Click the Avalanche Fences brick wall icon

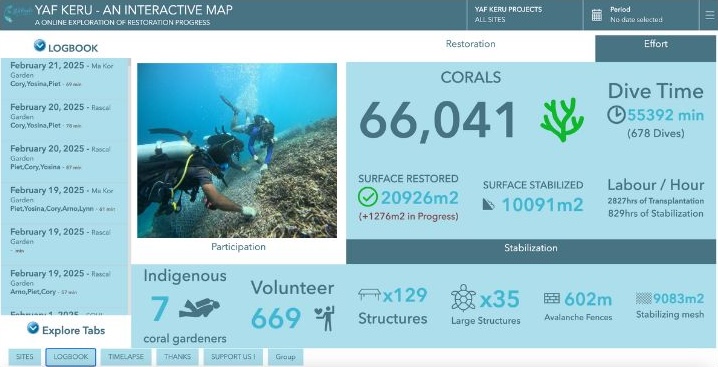pos(552,298)
